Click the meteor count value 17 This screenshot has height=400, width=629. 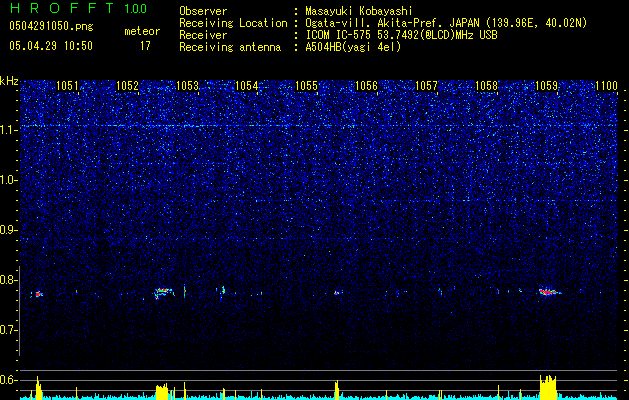(x=145, y=46)
